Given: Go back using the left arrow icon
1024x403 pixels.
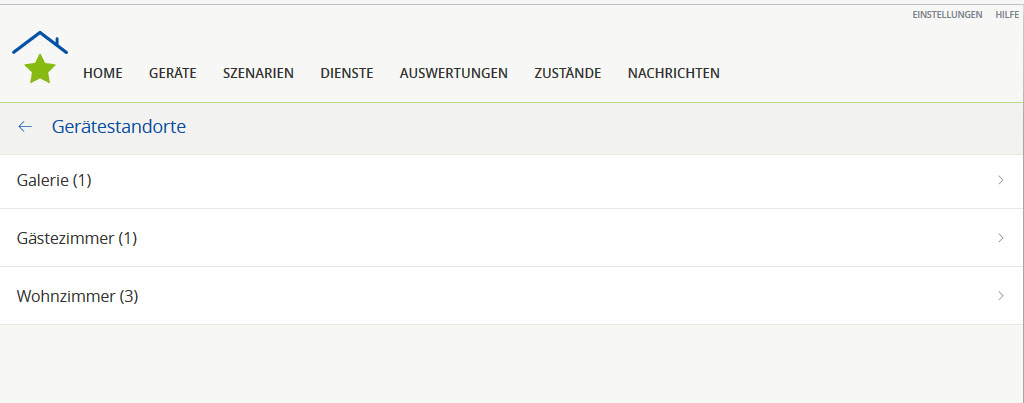Looking at the screenshot, I should click(x=25, y=127).
